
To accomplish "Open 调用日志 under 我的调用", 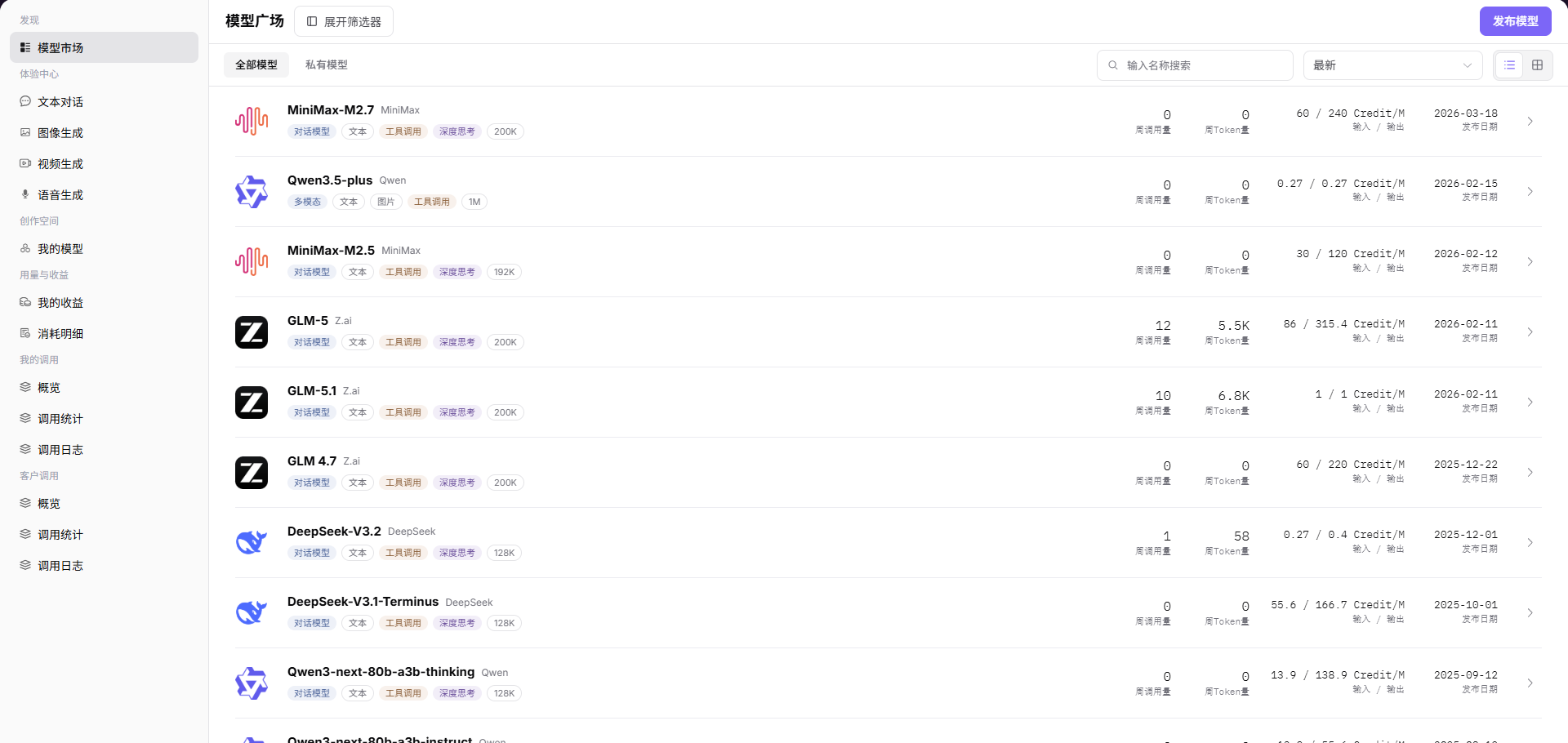I will point(104,449).
